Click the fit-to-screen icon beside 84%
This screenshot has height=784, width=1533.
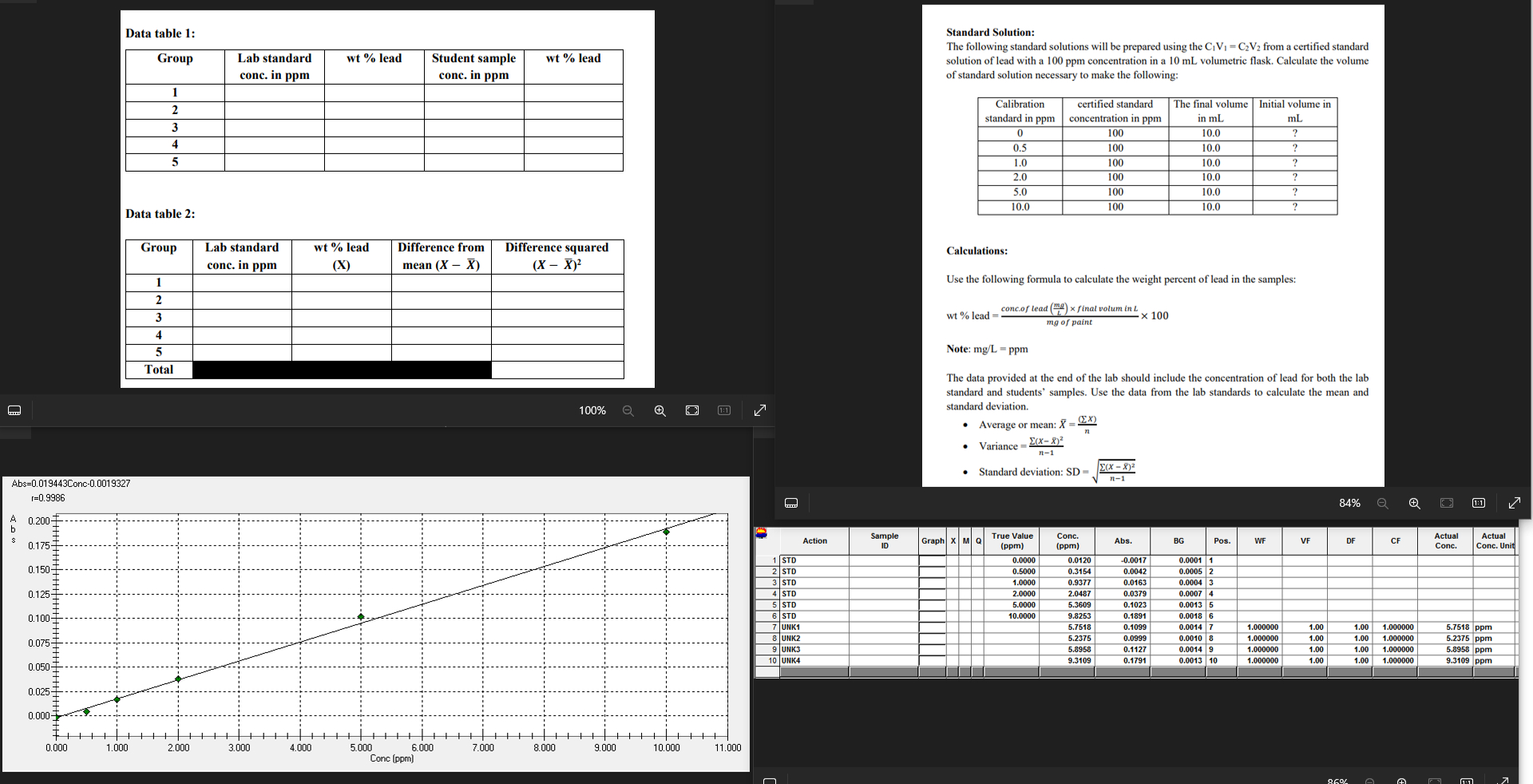coord(1447,503)
